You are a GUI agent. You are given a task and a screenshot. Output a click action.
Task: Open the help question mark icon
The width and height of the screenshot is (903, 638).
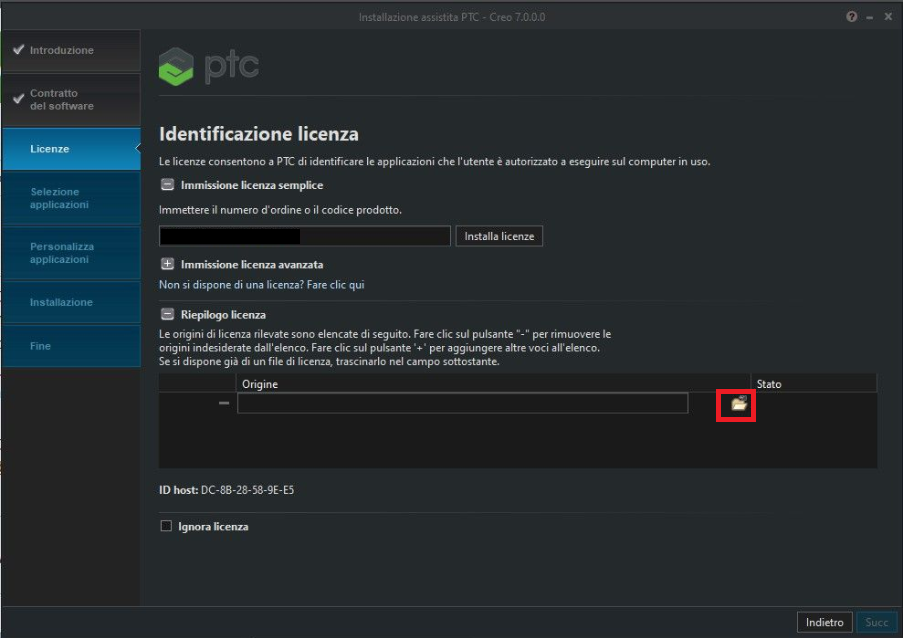click(852, 17)
